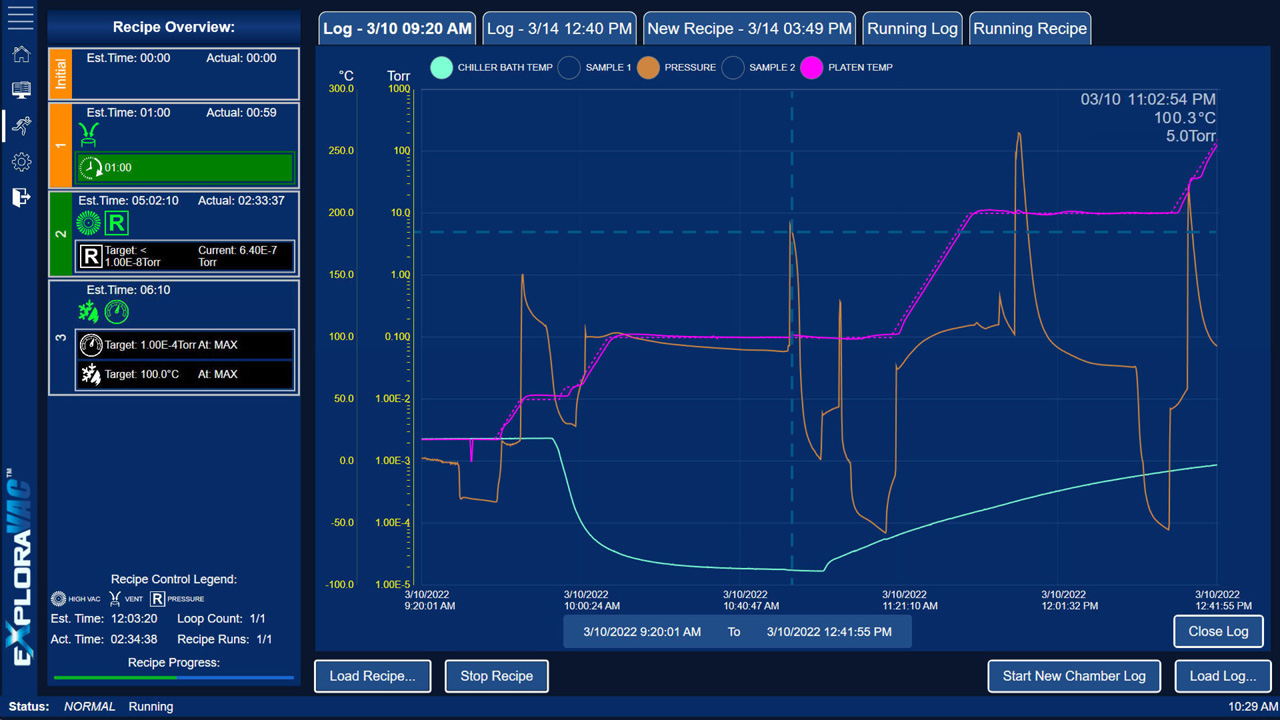Screen dimensions: 1280x720
Task: Click the white R icon beside pressure target
Action: [90, 256]
